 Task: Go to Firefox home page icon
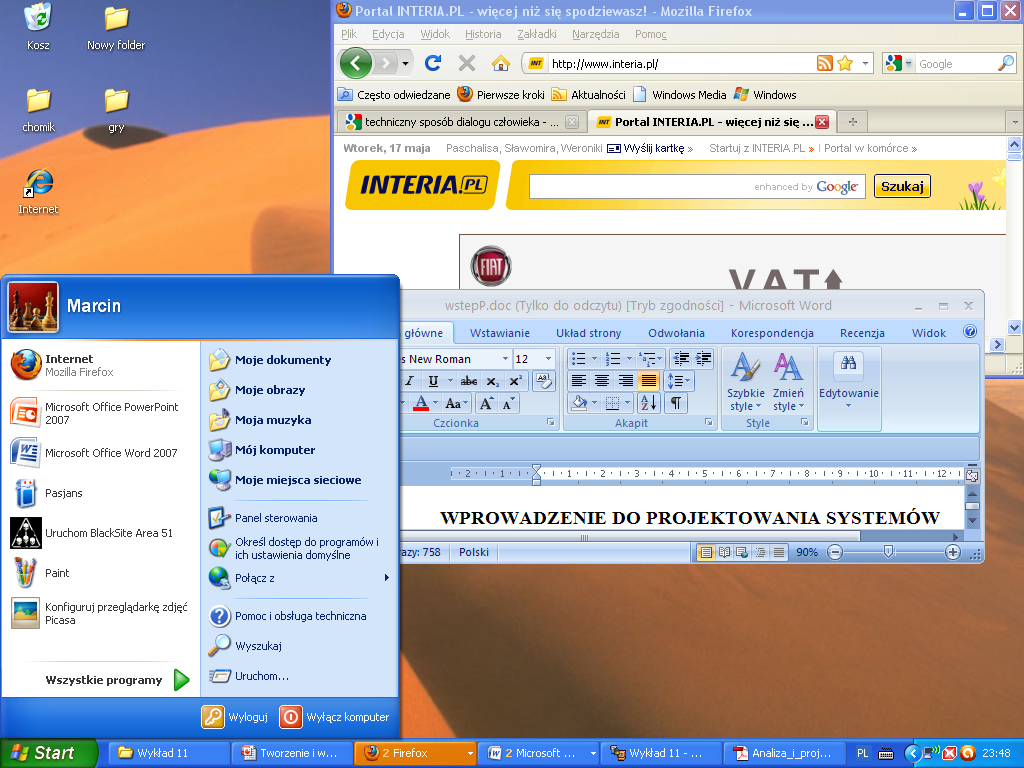tap(501, 63)
